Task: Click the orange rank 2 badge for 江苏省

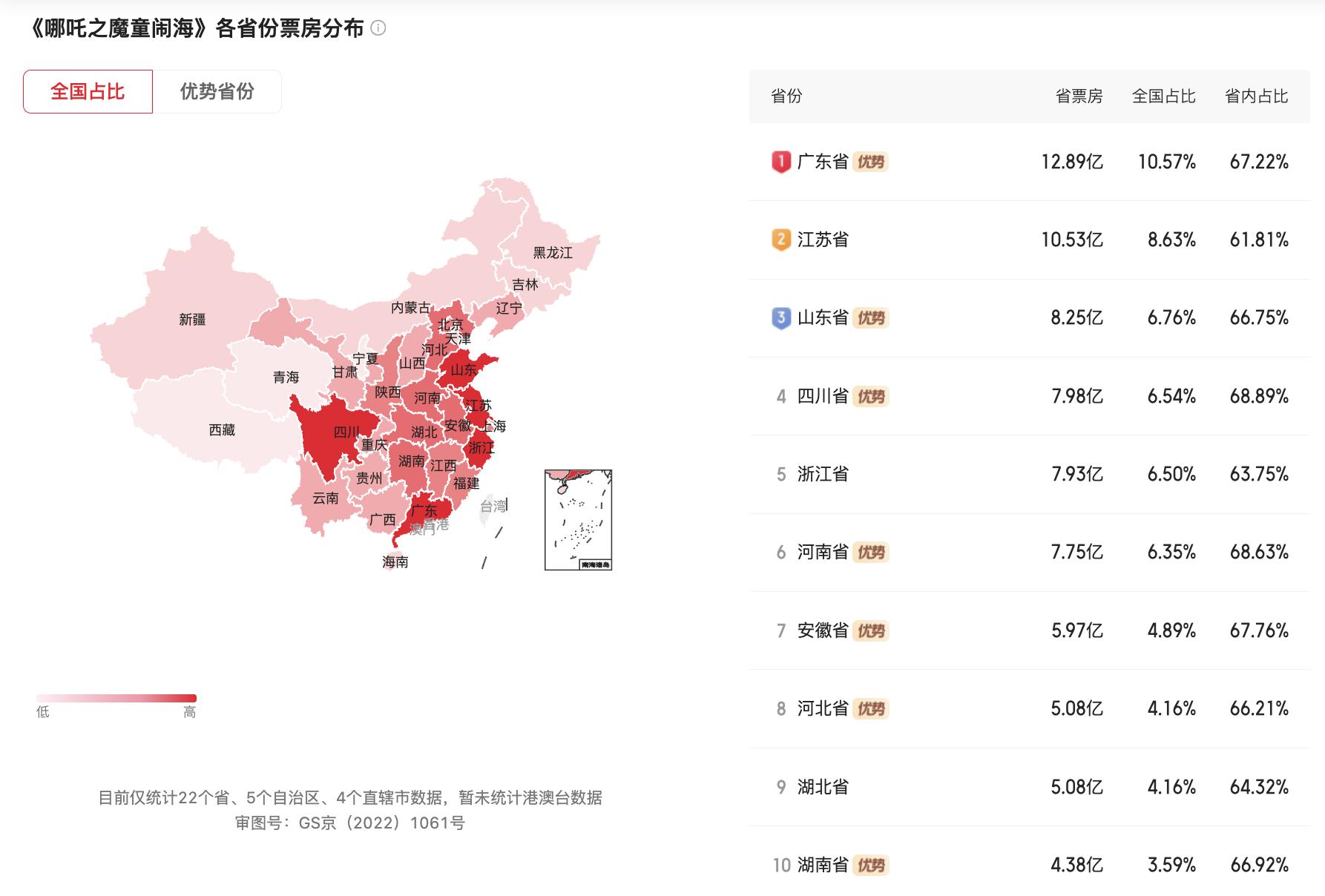Action: click(780, 240)
